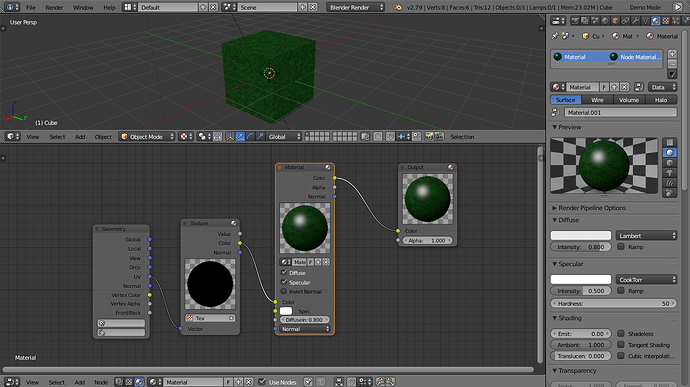690x387 pixels.
Task: Open the CookTorr specular shader dropdown
Action: click(646, 280)
